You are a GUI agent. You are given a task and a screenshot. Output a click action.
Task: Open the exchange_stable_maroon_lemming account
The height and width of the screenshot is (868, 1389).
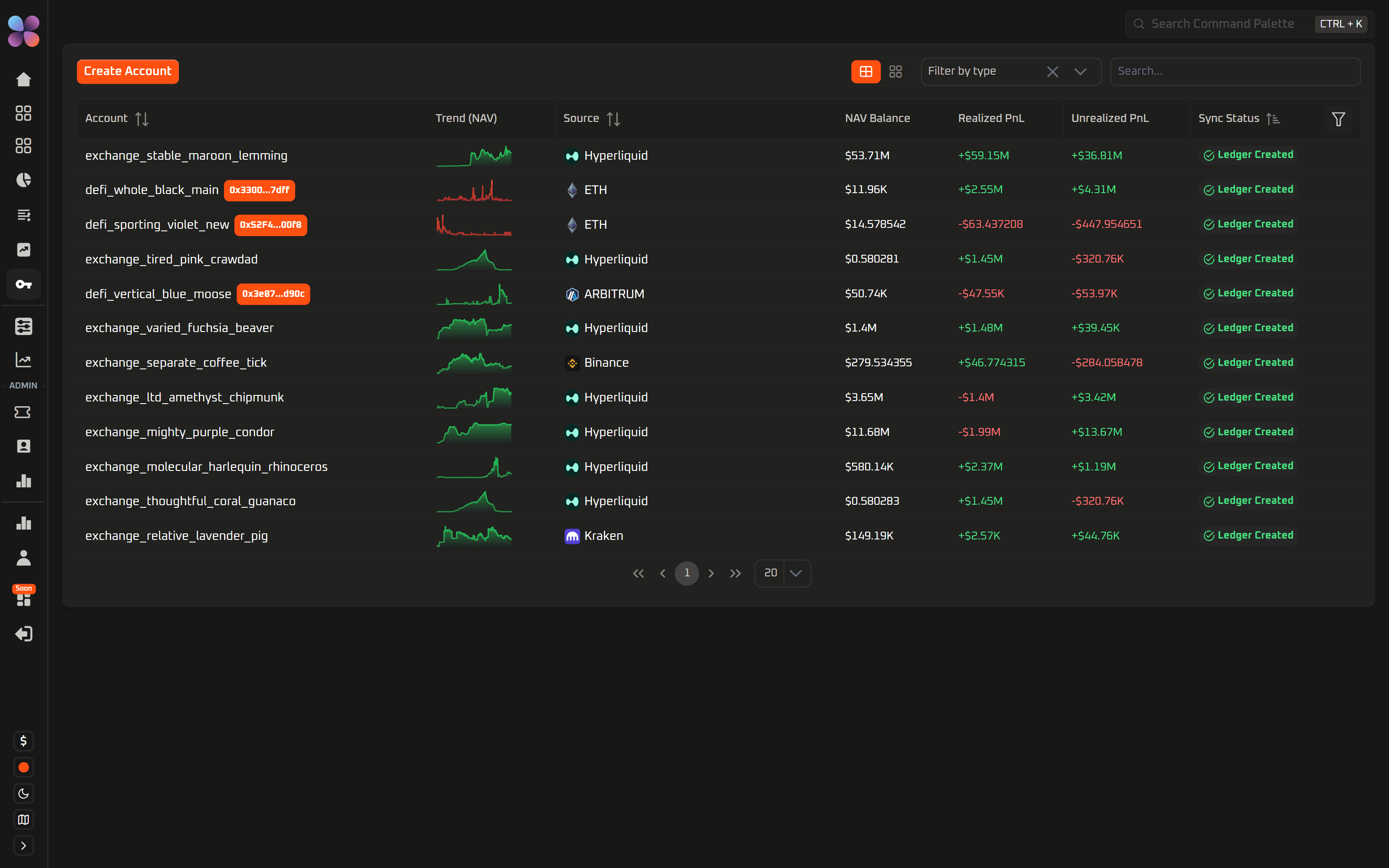[x=187, y=155]
